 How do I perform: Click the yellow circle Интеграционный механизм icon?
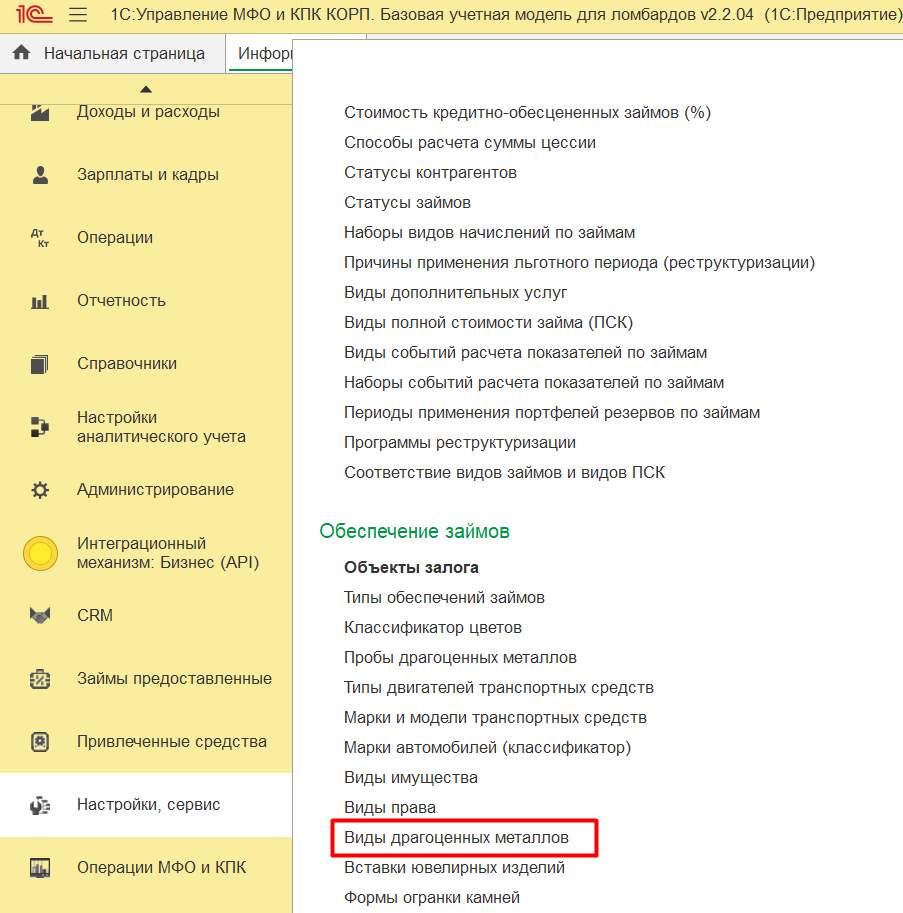tap(40, 553)
